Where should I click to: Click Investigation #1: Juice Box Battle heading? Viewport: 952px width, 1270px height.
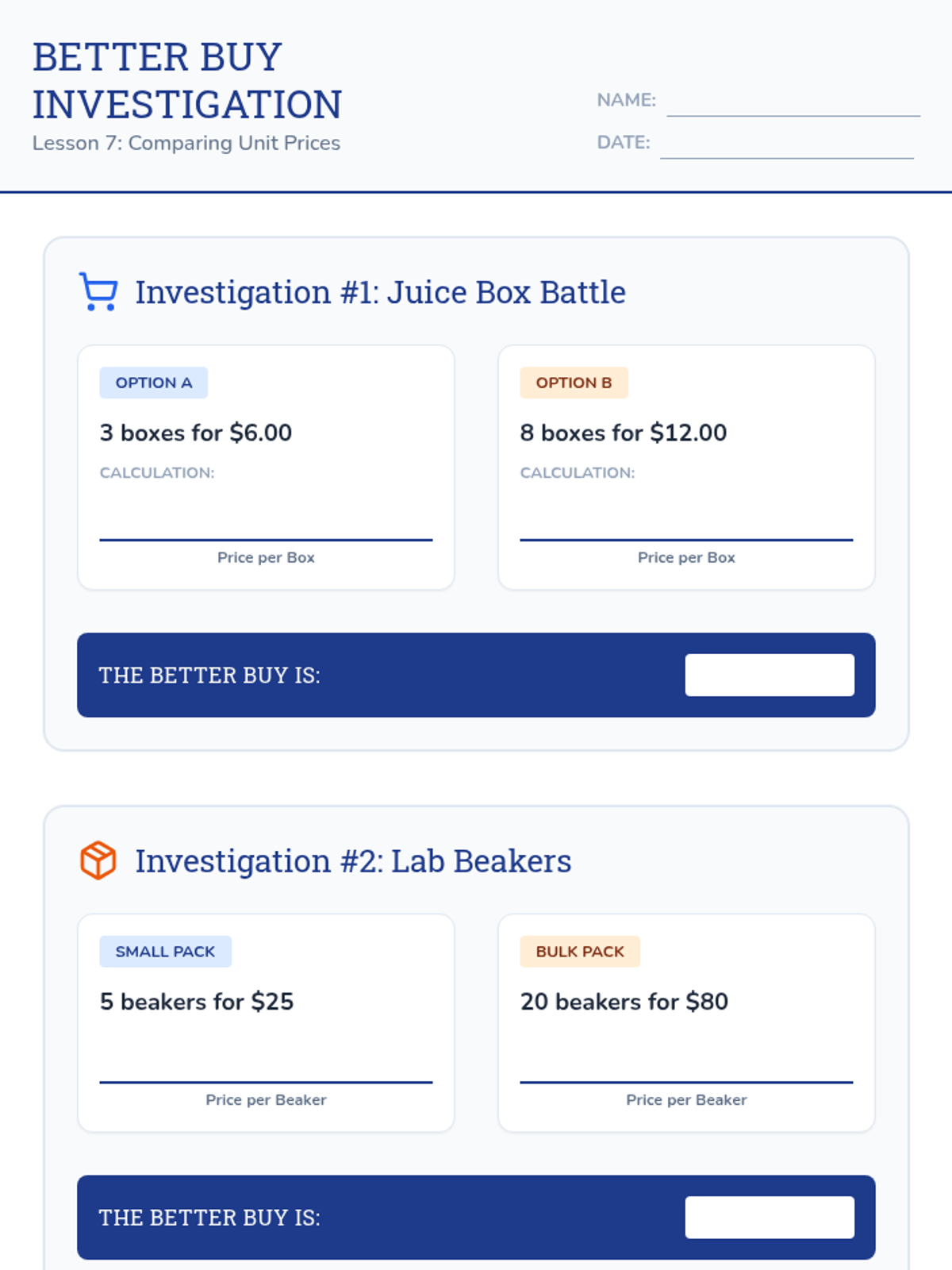click(380, 292)
